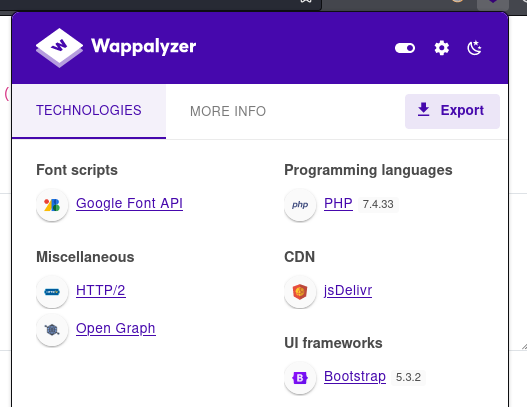The image size is (527, 407).
Task: Switch to dark mode moon icon
Action: click(474, 48)
